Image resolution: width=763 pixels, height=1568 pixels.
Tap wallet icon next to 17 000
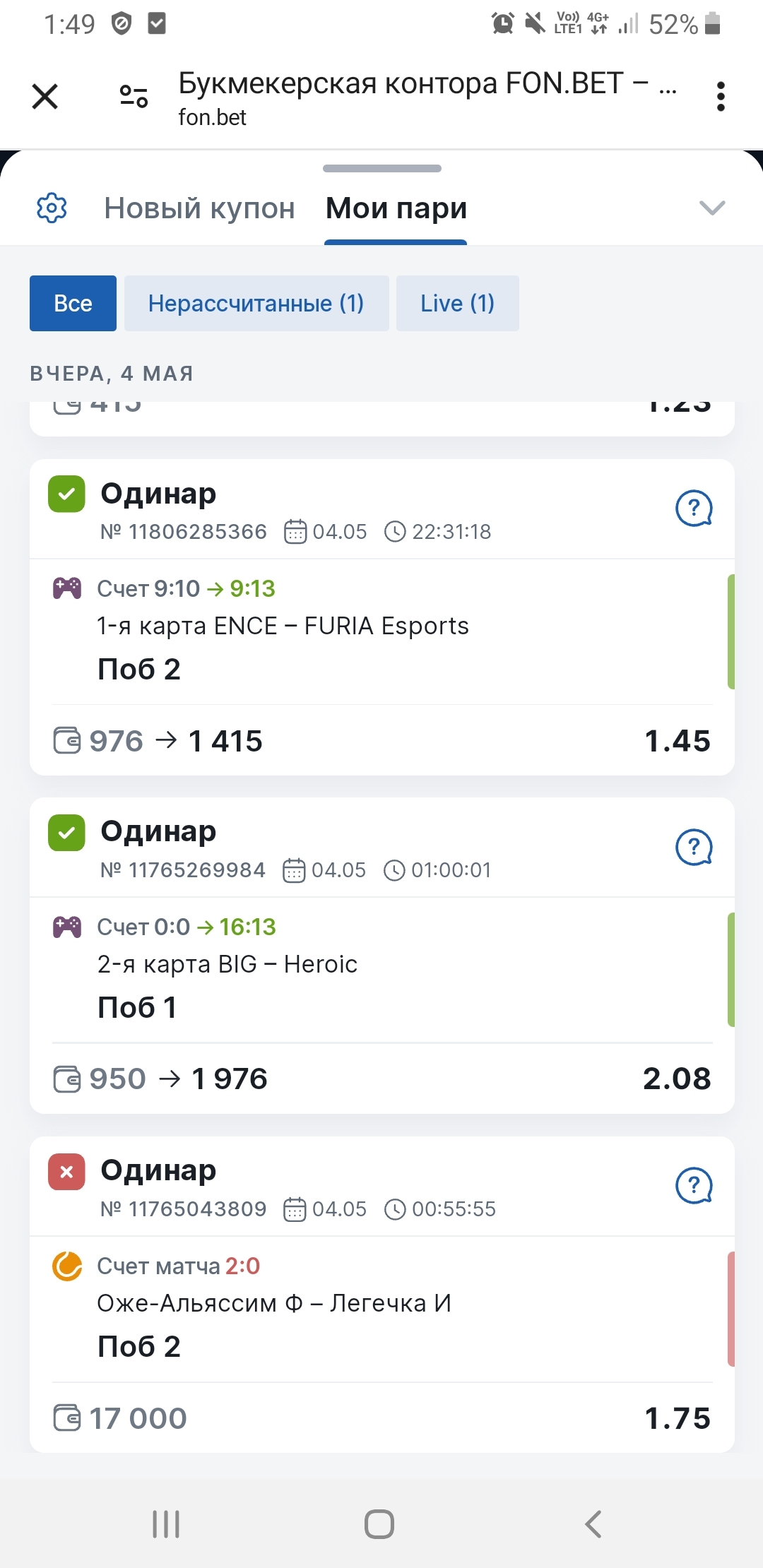67,1418
